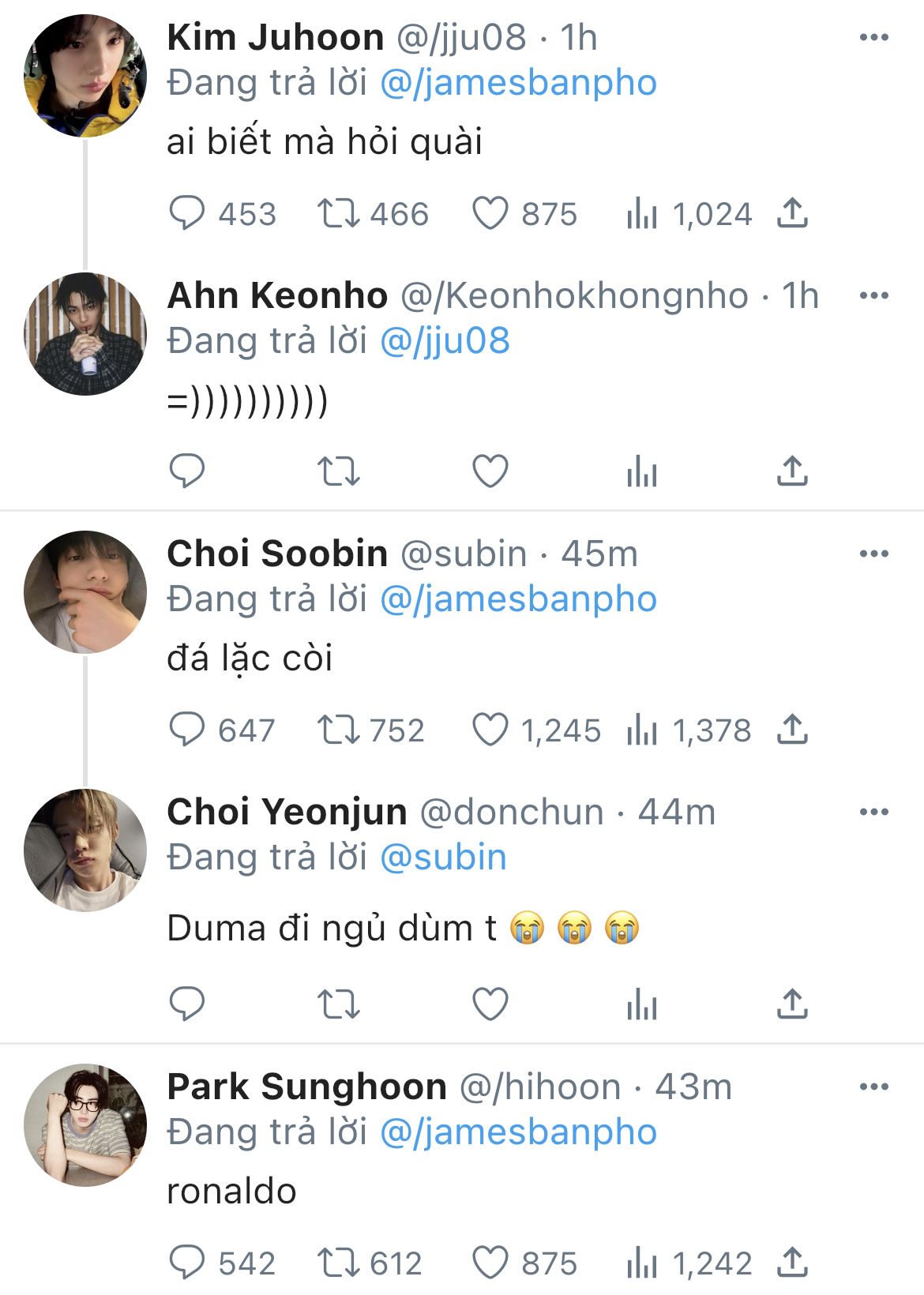924x1295 pixels.
Task: Share Park Sunghoon's tweet
Action: tap(791, 1263)
